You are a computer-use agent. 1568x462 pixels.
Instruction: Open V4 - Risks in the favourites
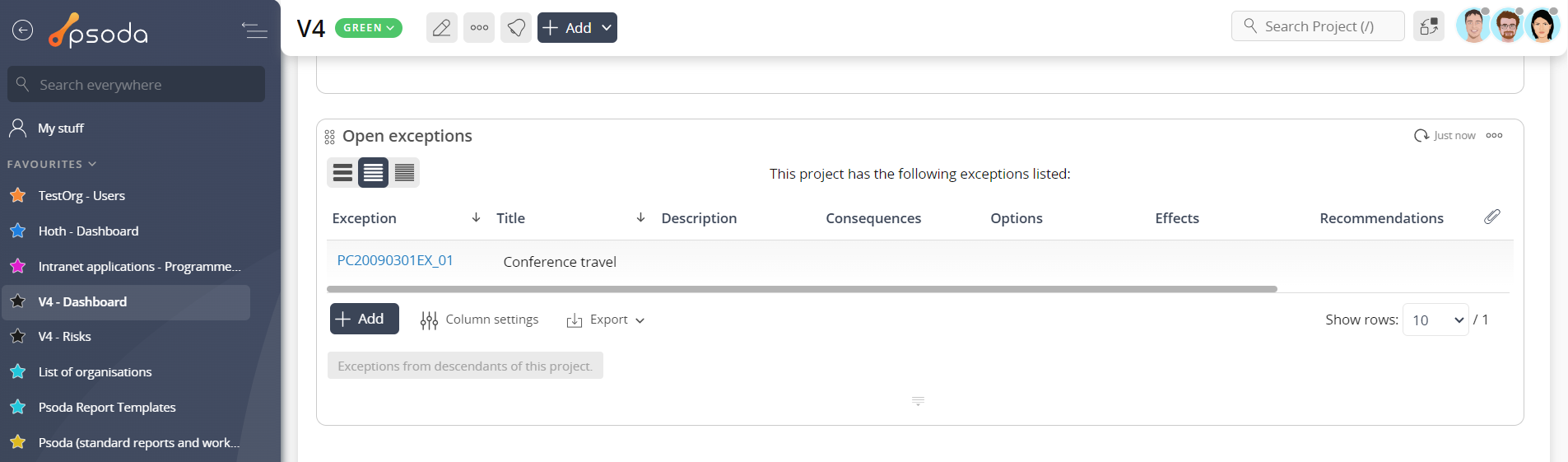click(64, 337)
